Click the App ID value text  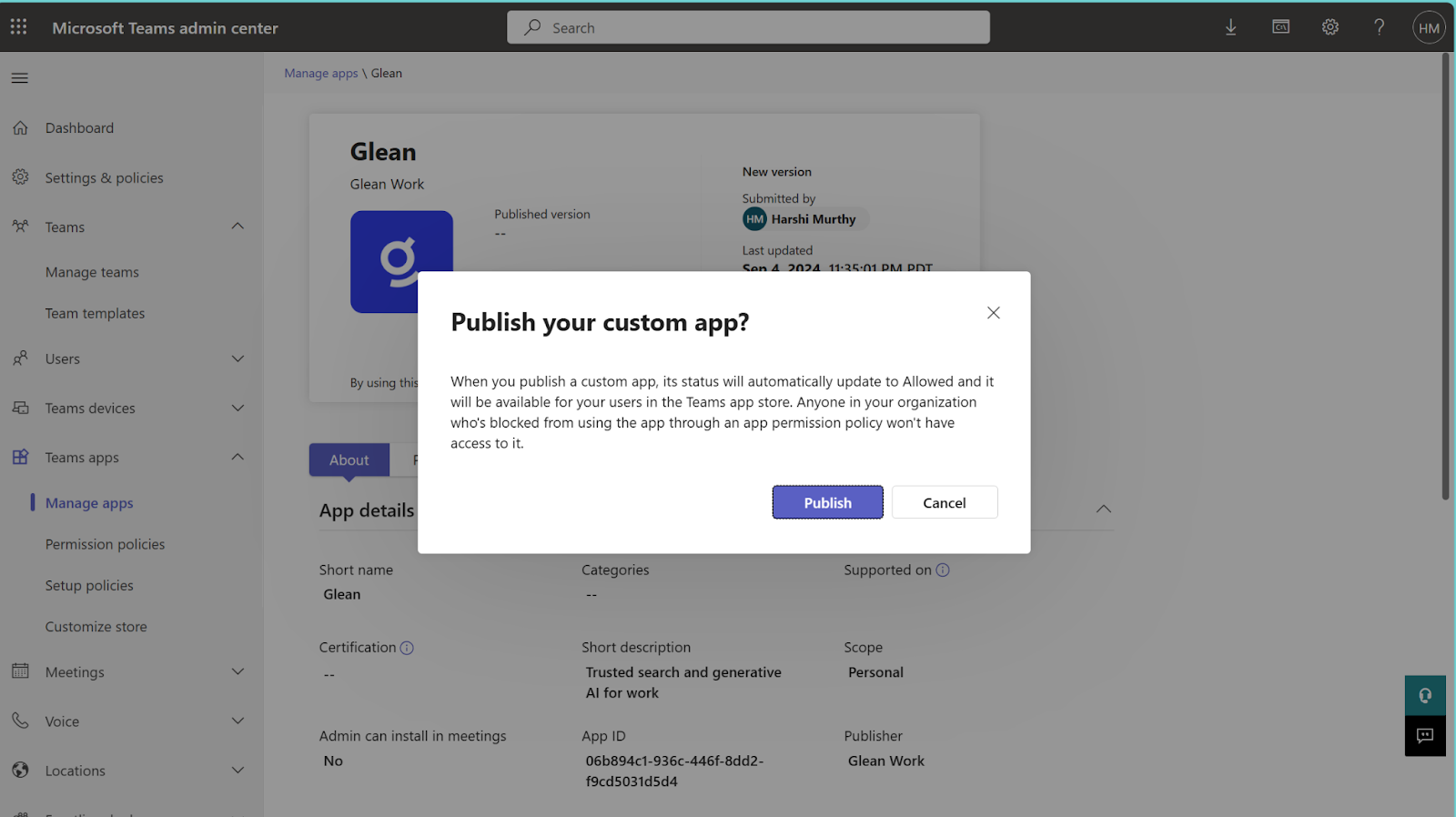pos(674,772)
